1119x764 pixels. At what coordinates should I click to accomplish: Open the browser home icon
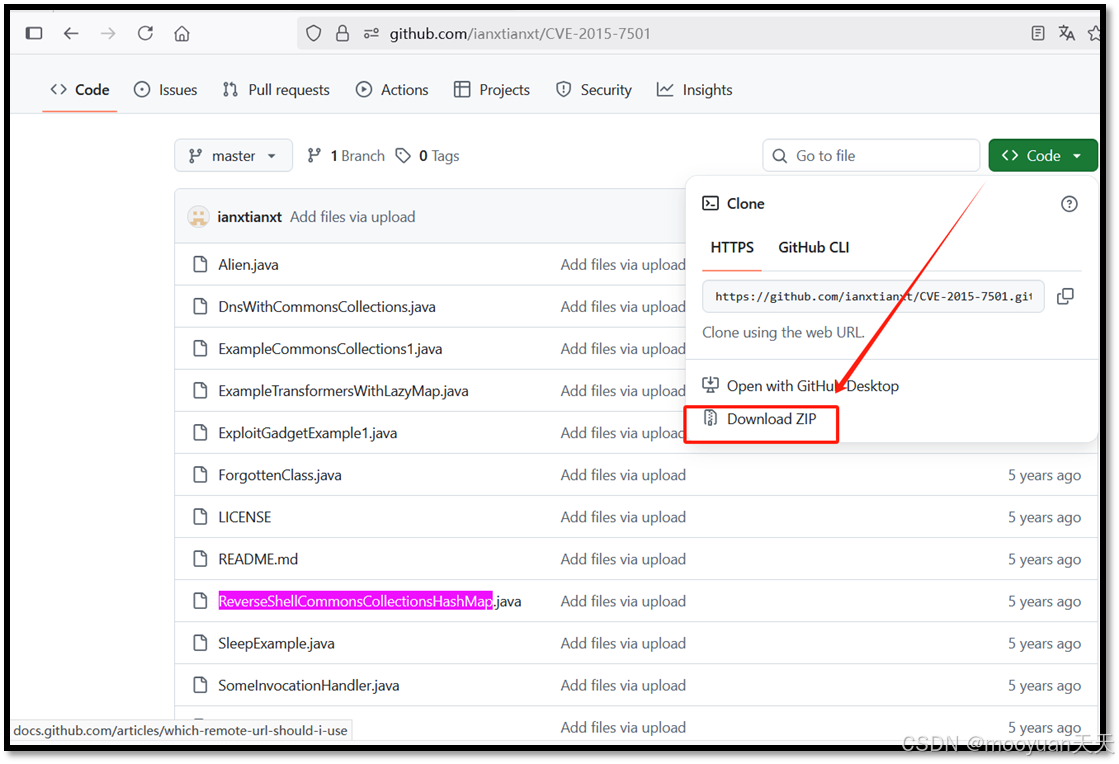tap(182, 33)
